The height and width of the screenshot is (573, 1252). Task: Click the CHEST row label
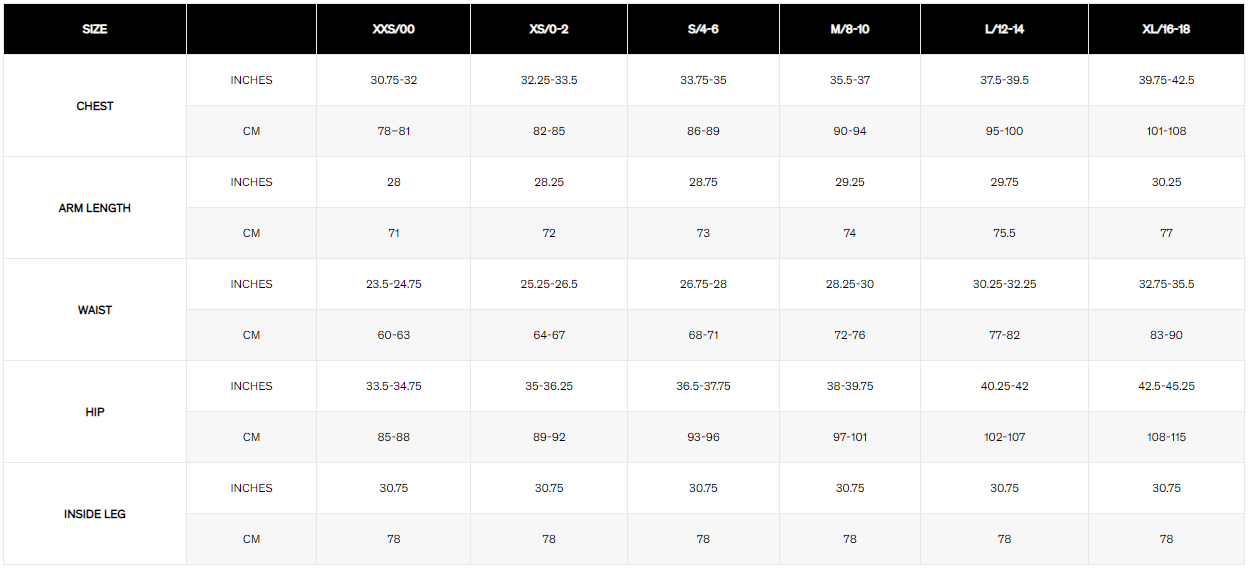[95, 106]
